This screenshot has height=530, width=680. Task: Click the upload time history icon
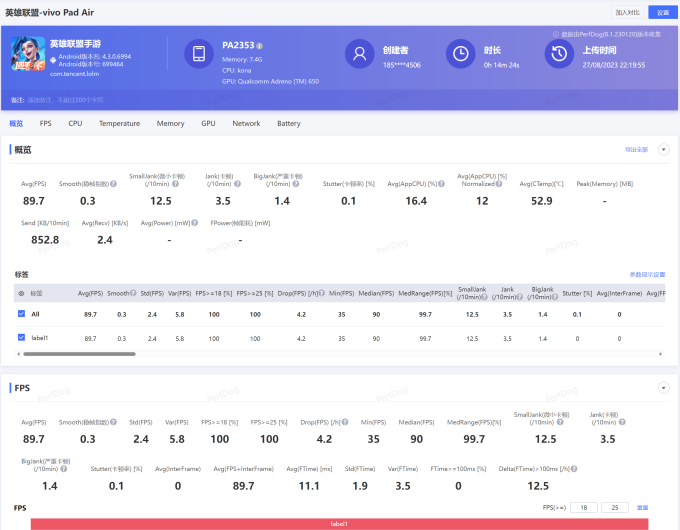[559, 54]
